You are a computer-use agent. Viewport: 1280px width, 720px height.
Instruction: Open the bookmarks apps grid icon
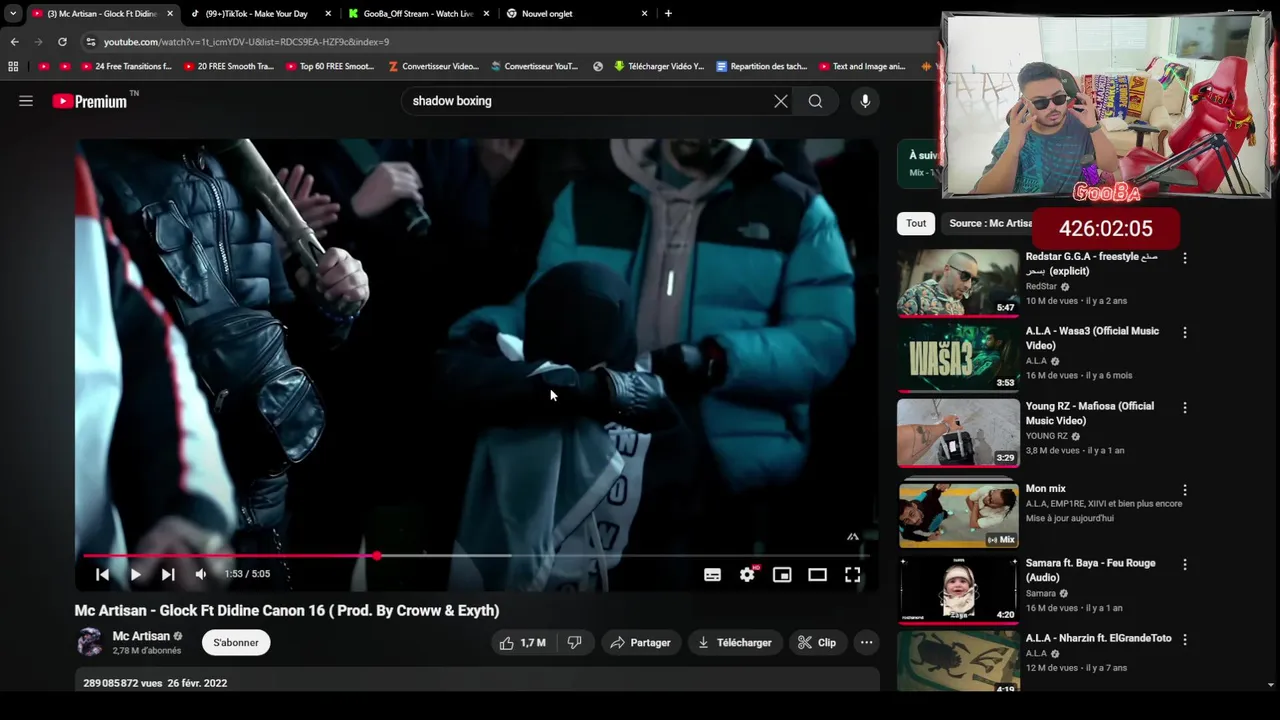(13, 67)
